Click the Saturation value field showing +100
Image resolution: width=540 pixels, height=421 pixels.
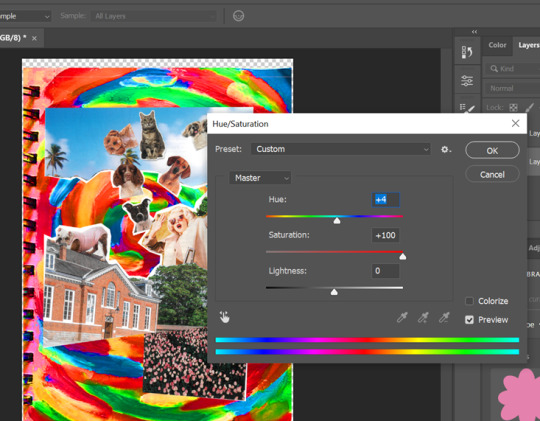point(386,235)
